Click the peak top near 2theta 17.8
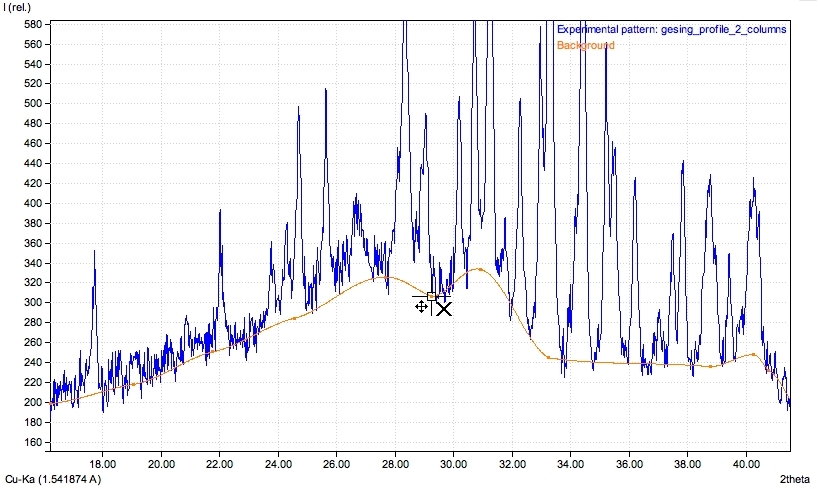818x489 pixels. coord(95,252)
